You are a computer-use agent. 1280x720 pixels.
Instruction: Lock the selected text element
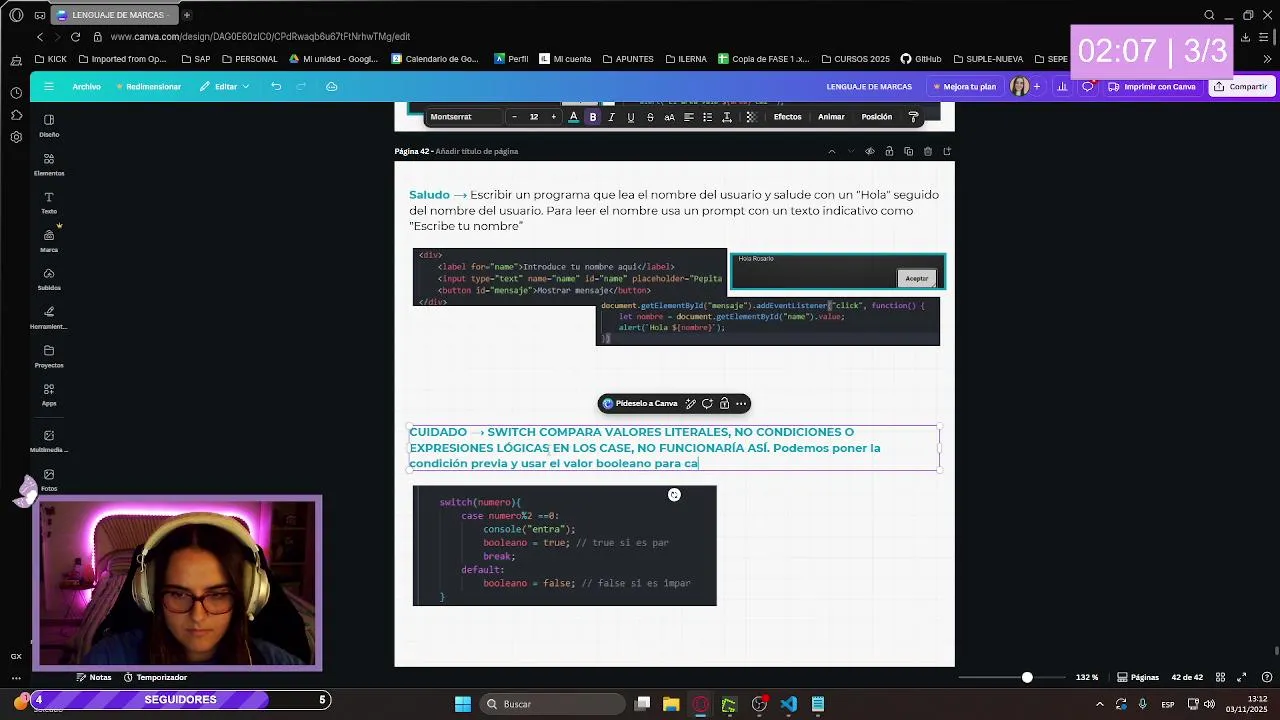pos(724,404)
